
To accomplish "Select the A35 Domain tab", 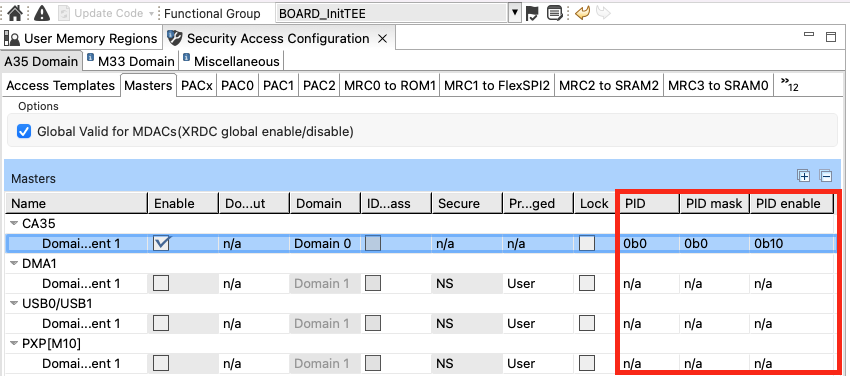I will click(x=41, y=61).
